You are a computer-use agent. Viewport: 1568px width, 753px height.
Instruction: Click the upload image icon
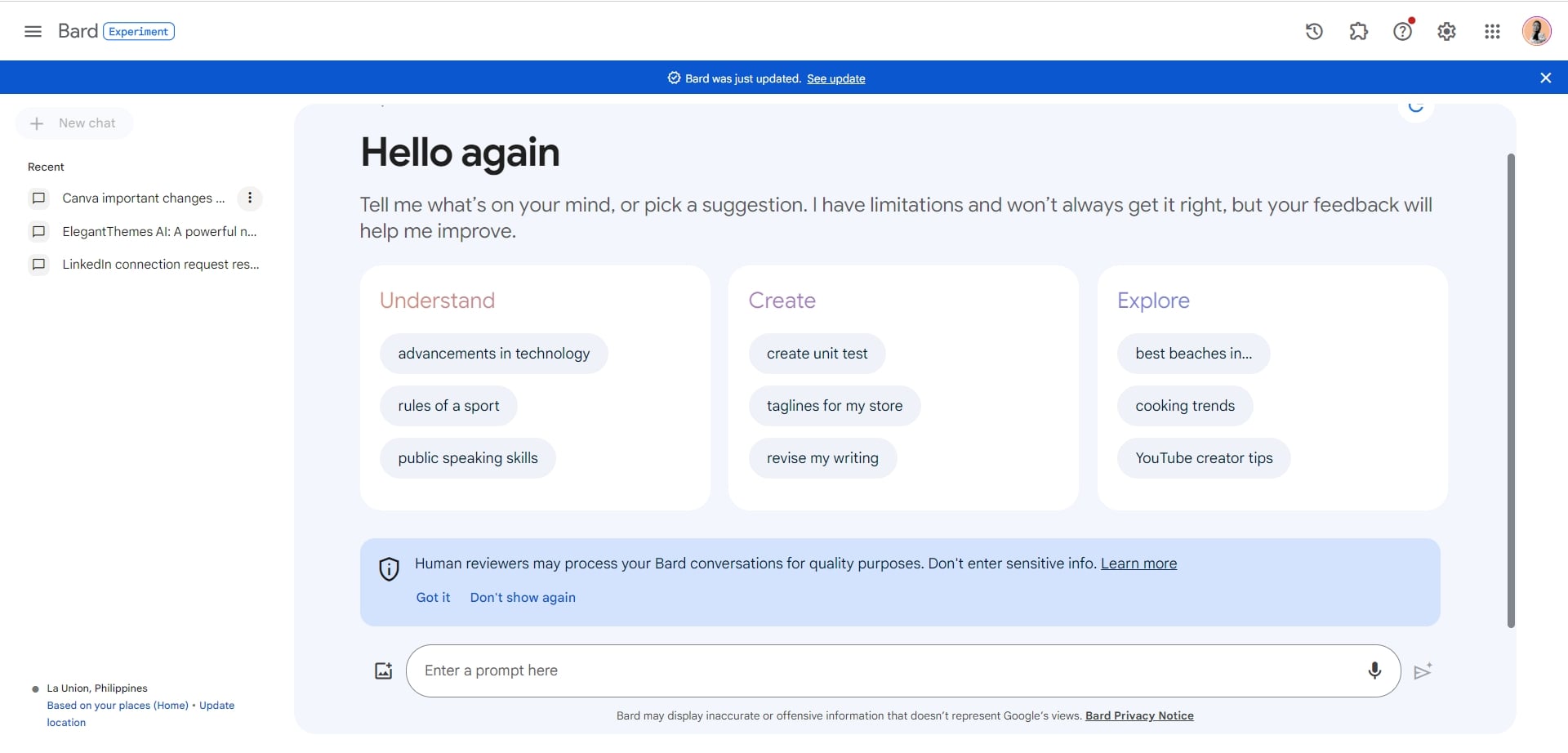pyautogui.click(x=383, y=671)
